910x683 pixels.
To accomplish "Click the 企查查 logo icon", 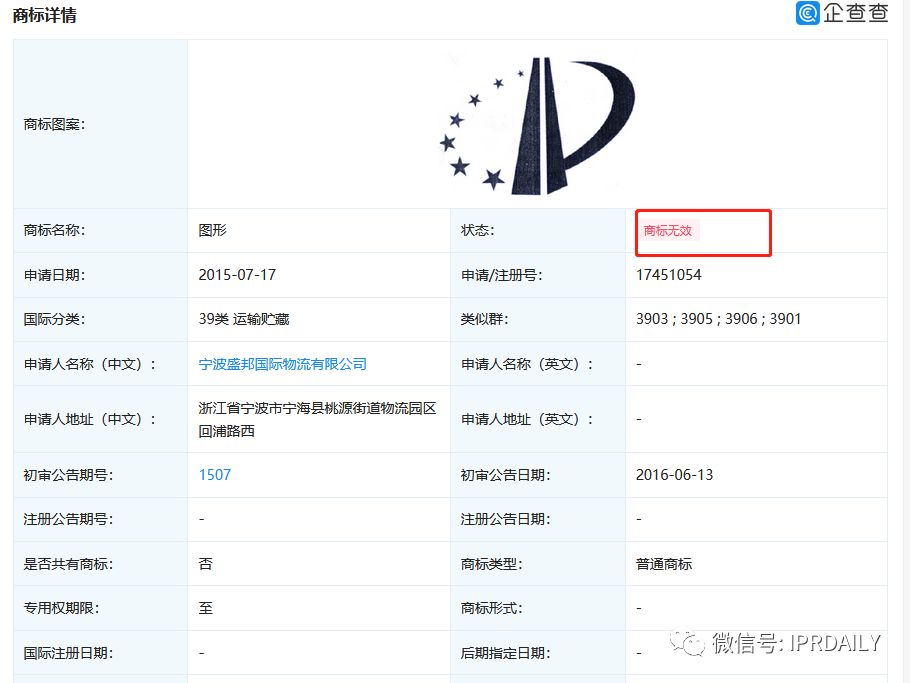I will (x=806, y=14).
